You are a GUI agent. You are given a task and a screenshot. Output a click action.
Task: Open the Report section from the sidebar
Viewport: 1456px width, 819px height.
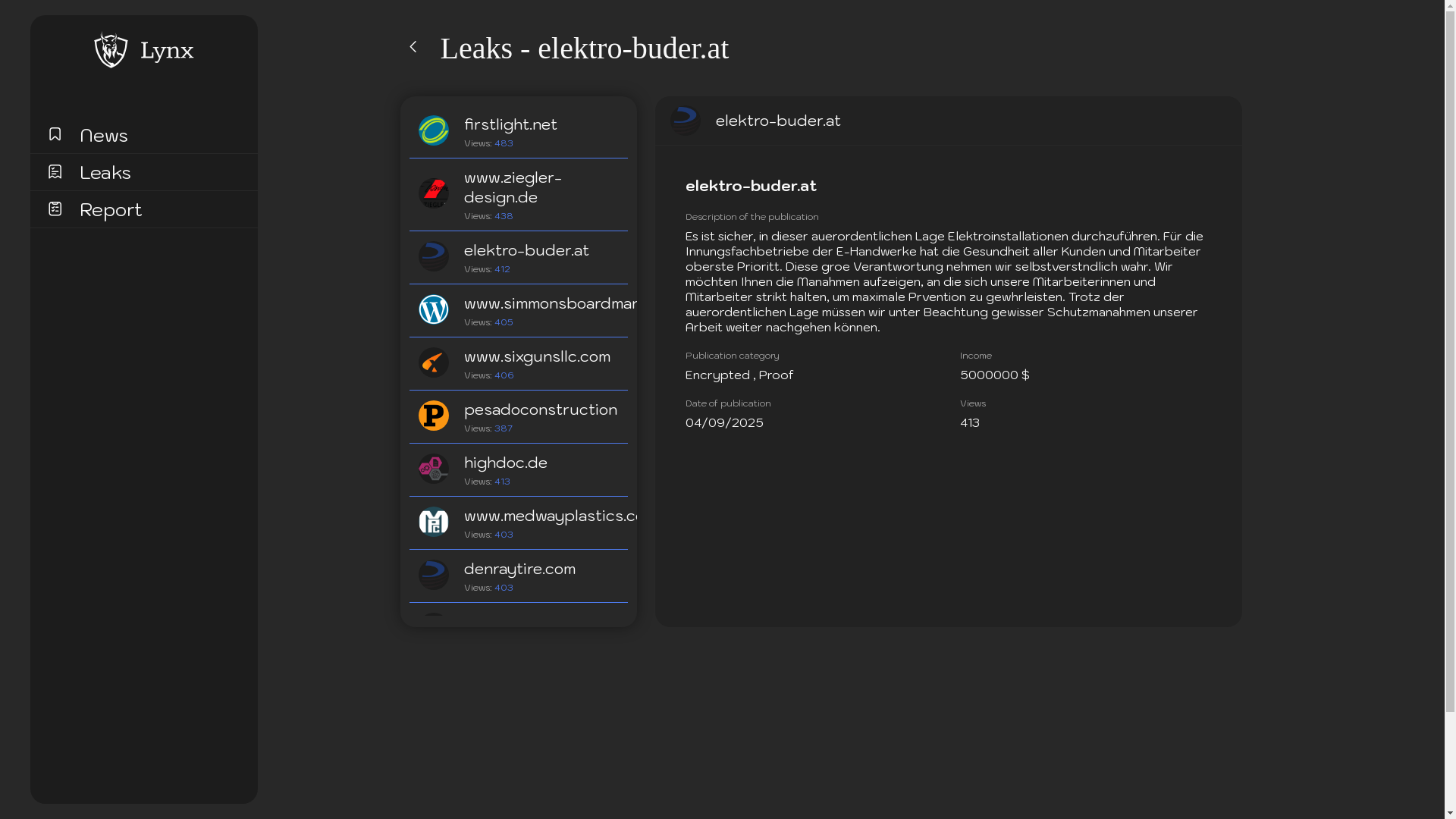110,209
